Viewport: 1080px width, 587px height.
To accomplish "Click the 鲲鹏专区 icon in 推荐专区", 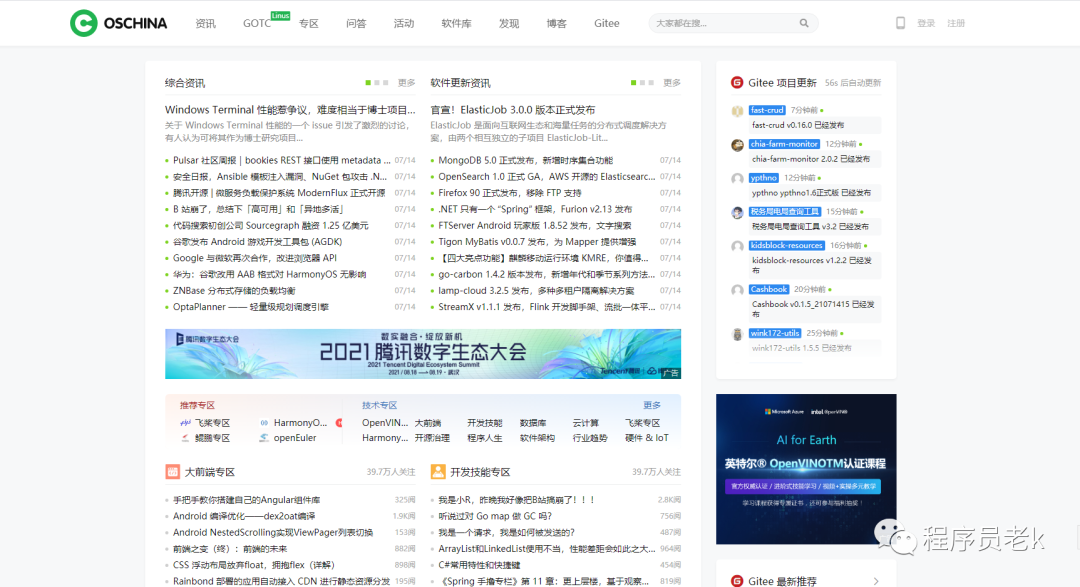I will pos(185,438).
